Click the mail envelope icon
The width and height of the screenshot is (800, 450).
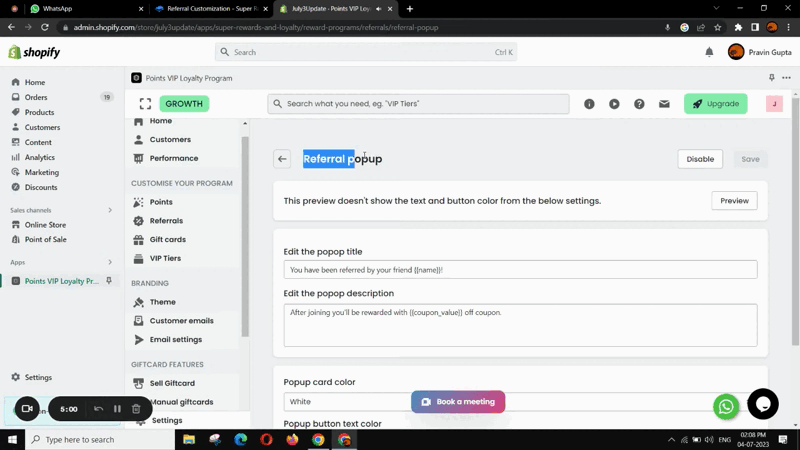[664, 104]
